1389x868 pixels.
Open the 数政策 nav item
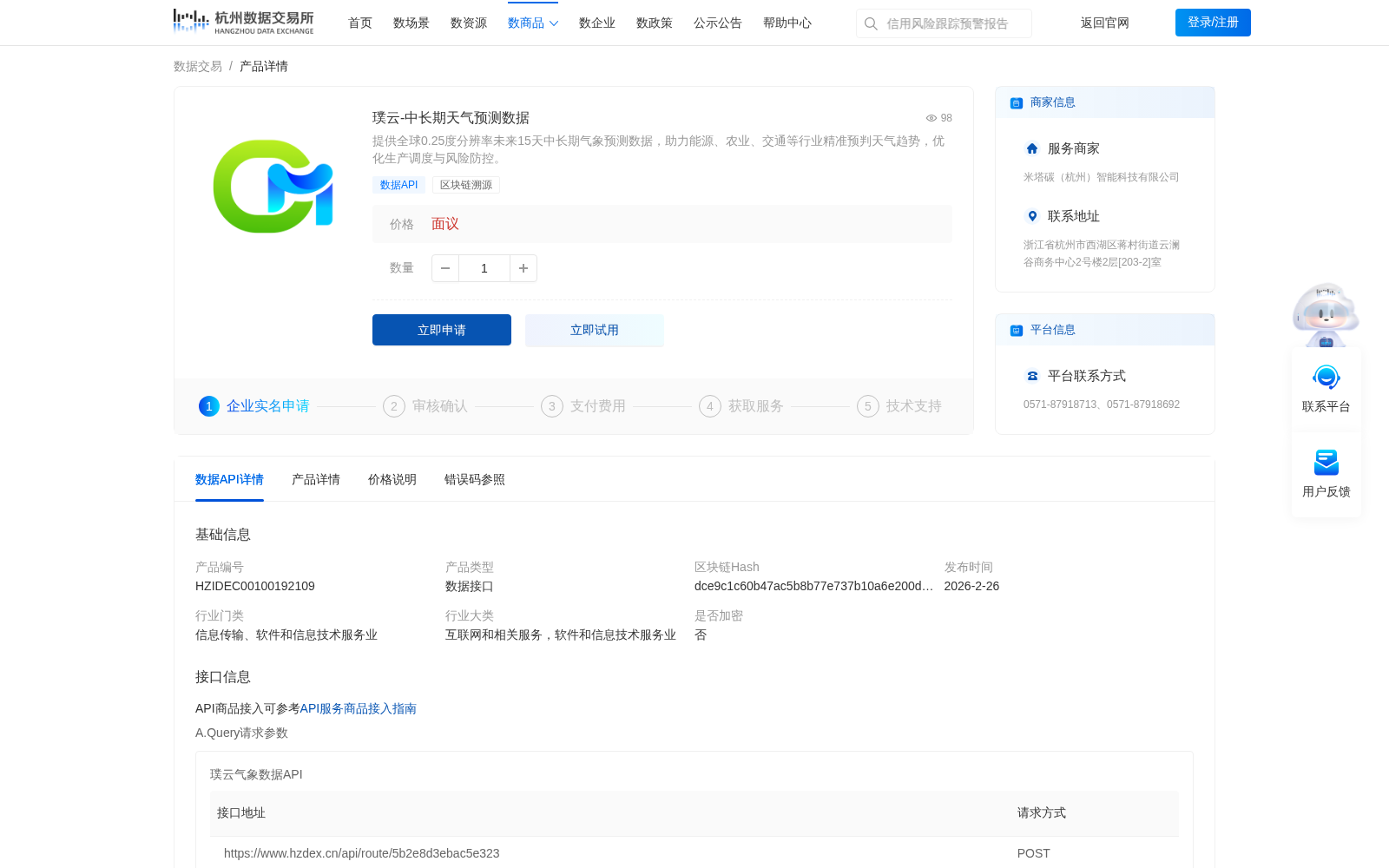(x=655, y=23)
